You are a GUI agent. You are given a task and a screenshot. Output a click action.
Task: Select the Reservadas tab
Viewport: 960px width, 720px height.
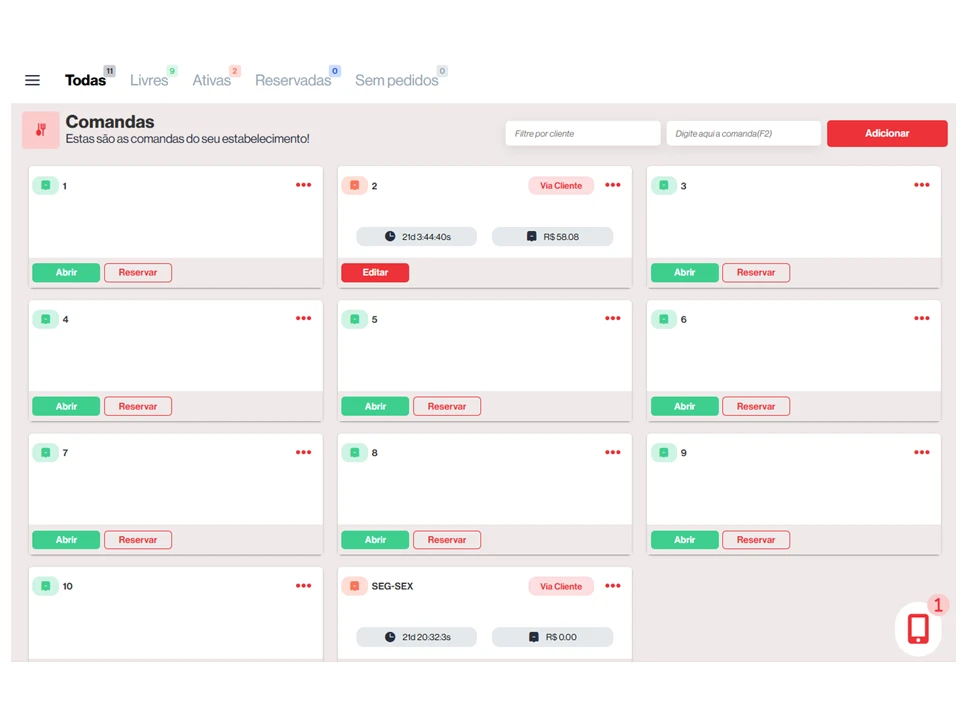[292, 80]
